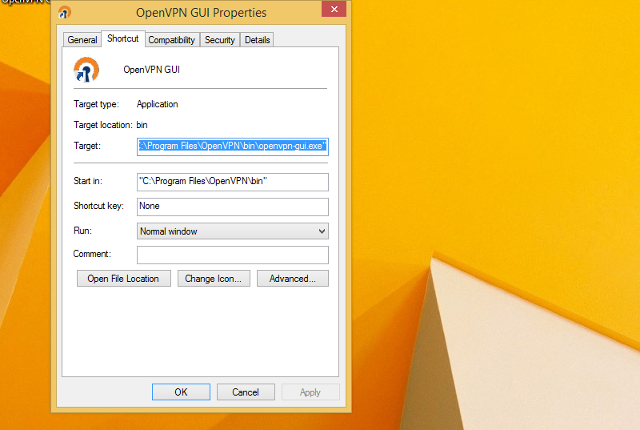Click the "Target location:" label
The image size is (640, 430).
[103, 125]
